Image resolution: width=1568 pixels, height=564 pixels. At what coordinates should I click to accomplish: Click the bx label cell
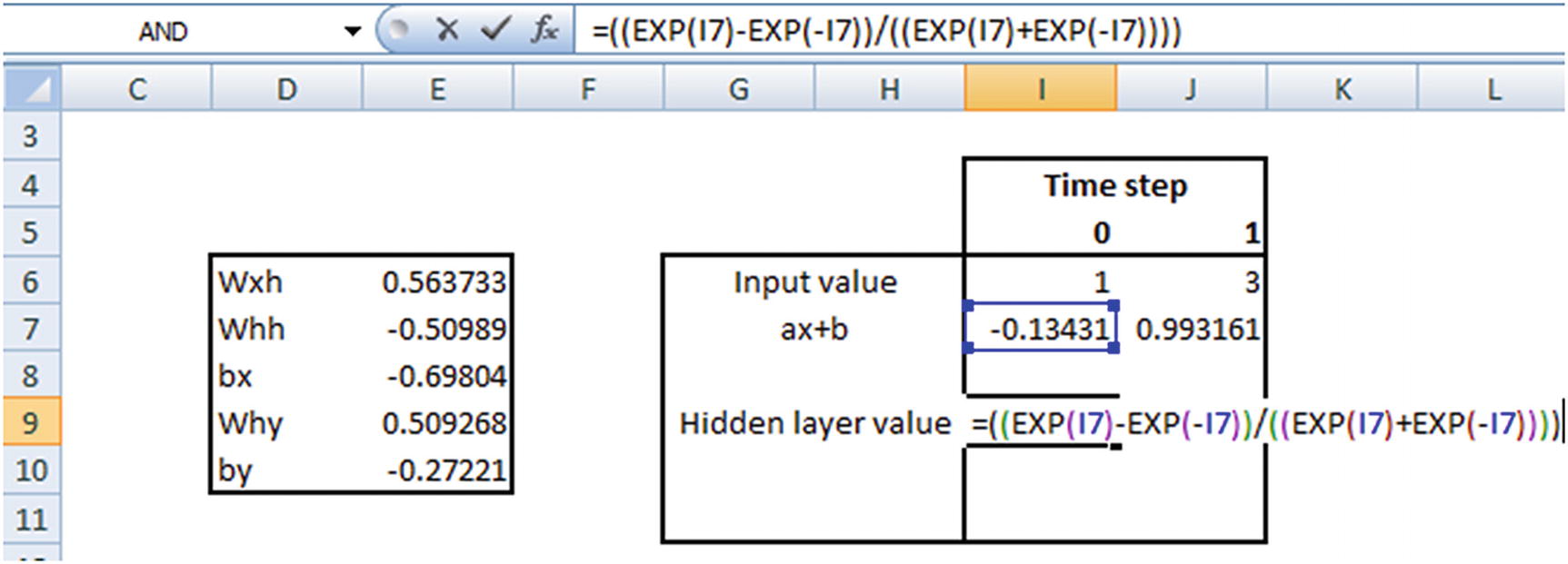286,376
